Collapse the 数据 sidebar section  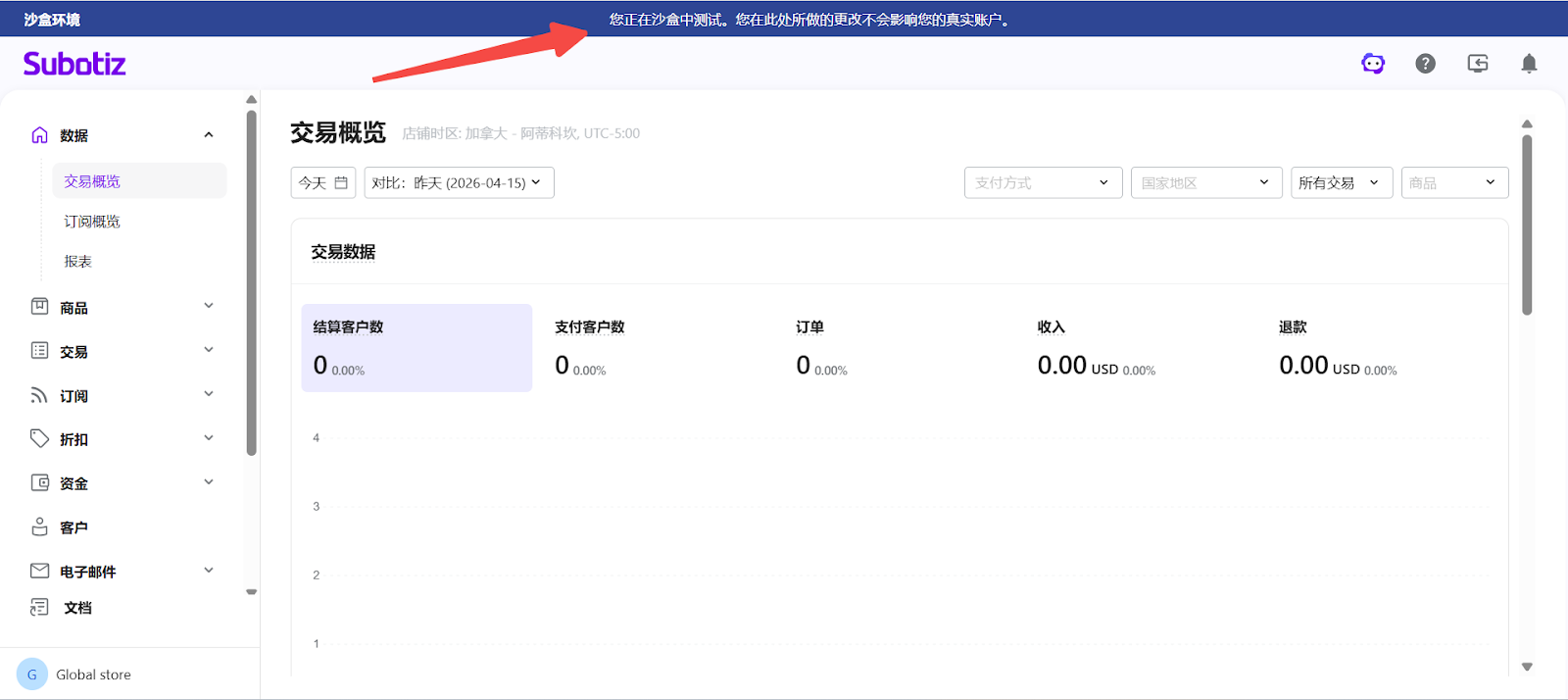coord(209,135)
